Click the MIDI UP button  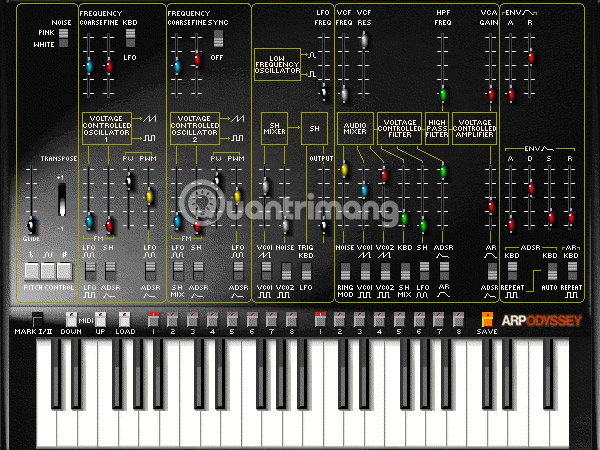click(x=100, y=319)
